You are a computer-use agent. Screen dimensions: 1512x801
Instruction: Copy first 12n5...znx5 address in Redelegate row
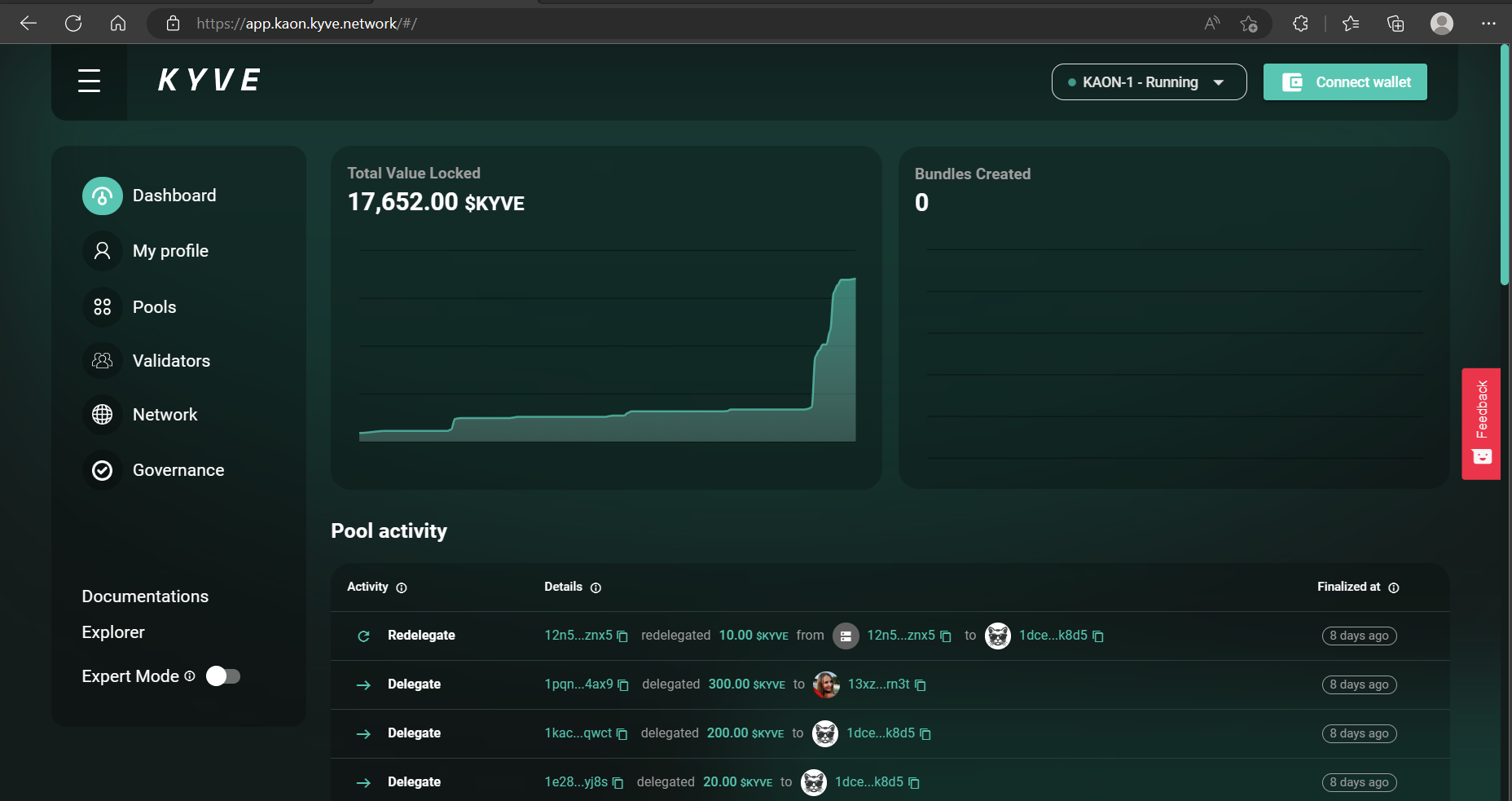622,636
